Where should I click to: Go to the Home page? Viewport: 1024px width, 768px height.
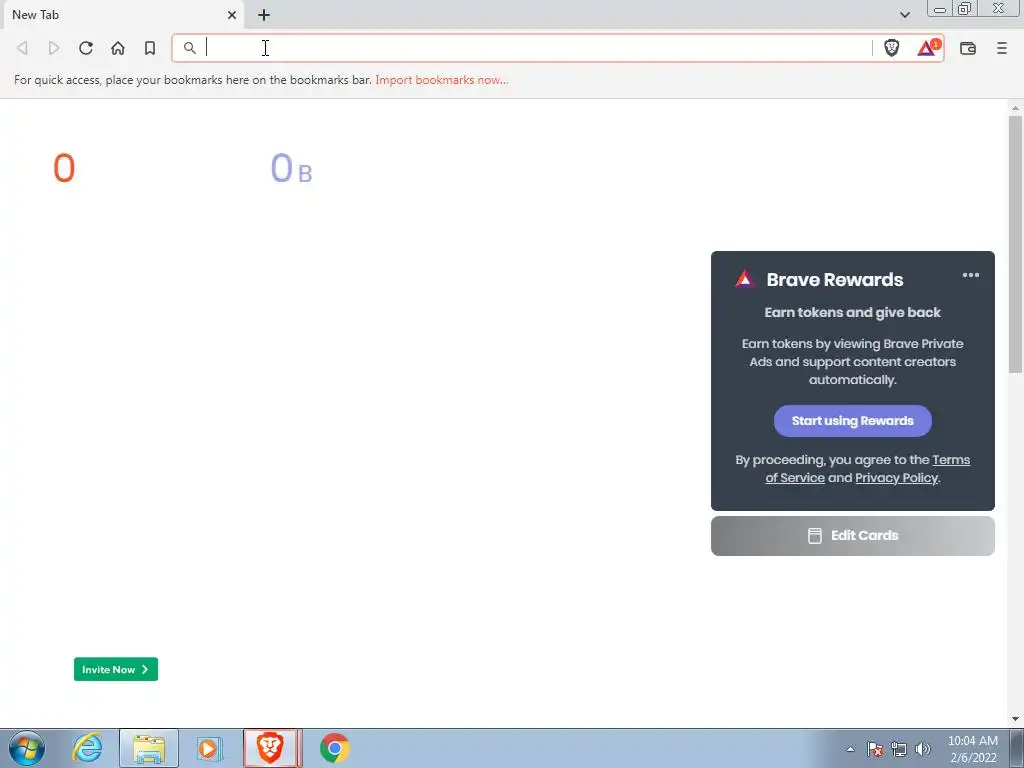(x=118, y=48)
